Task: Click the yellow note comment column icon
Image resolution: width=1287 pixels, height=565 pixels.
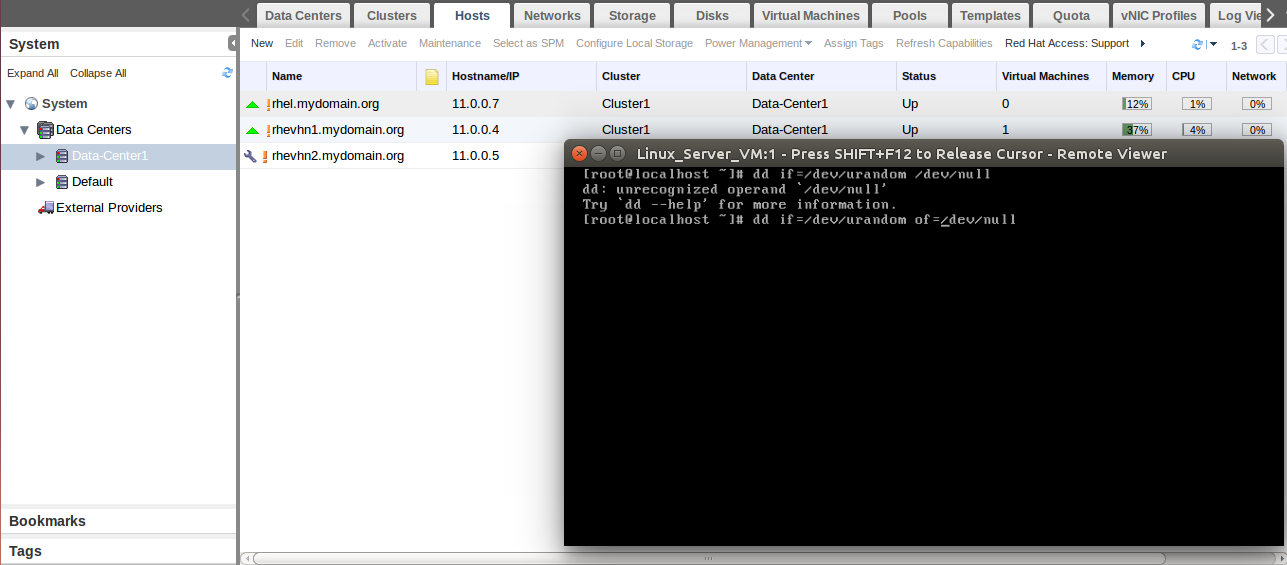Action: click(432, 77)
